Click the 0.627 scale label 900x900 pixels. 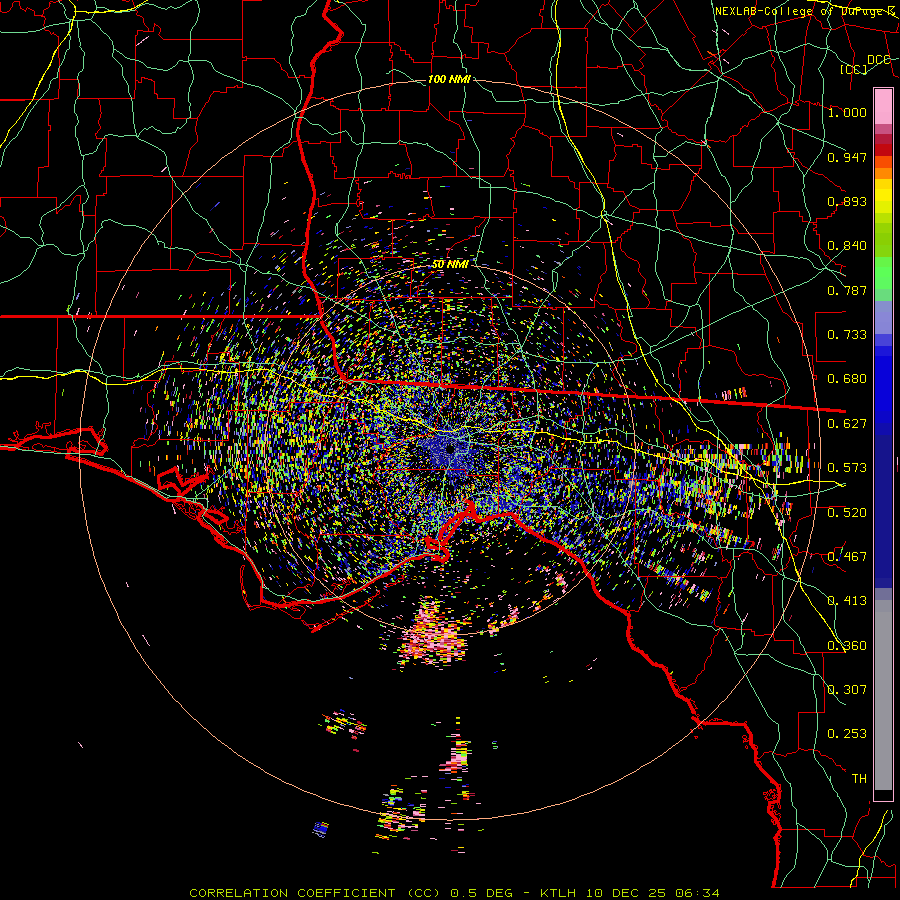tap(847, 423)
